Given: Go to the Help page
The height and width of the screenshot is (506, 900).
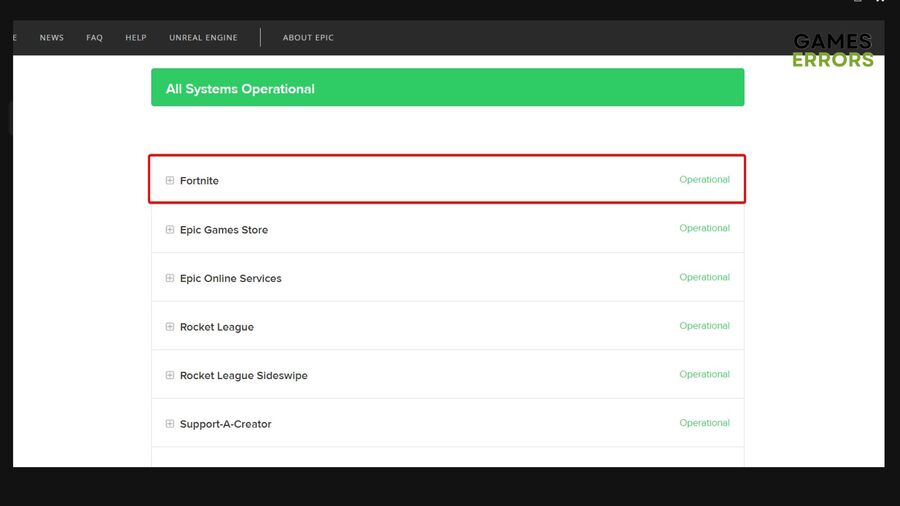Looking at the screenshot, I should tap(136, 37).
